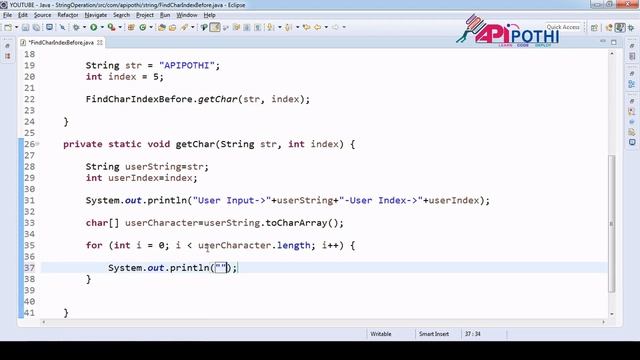Click into the Quick Access field
Image resolution: width=640 pixels, height=360 pixels.
coord(563,27)
